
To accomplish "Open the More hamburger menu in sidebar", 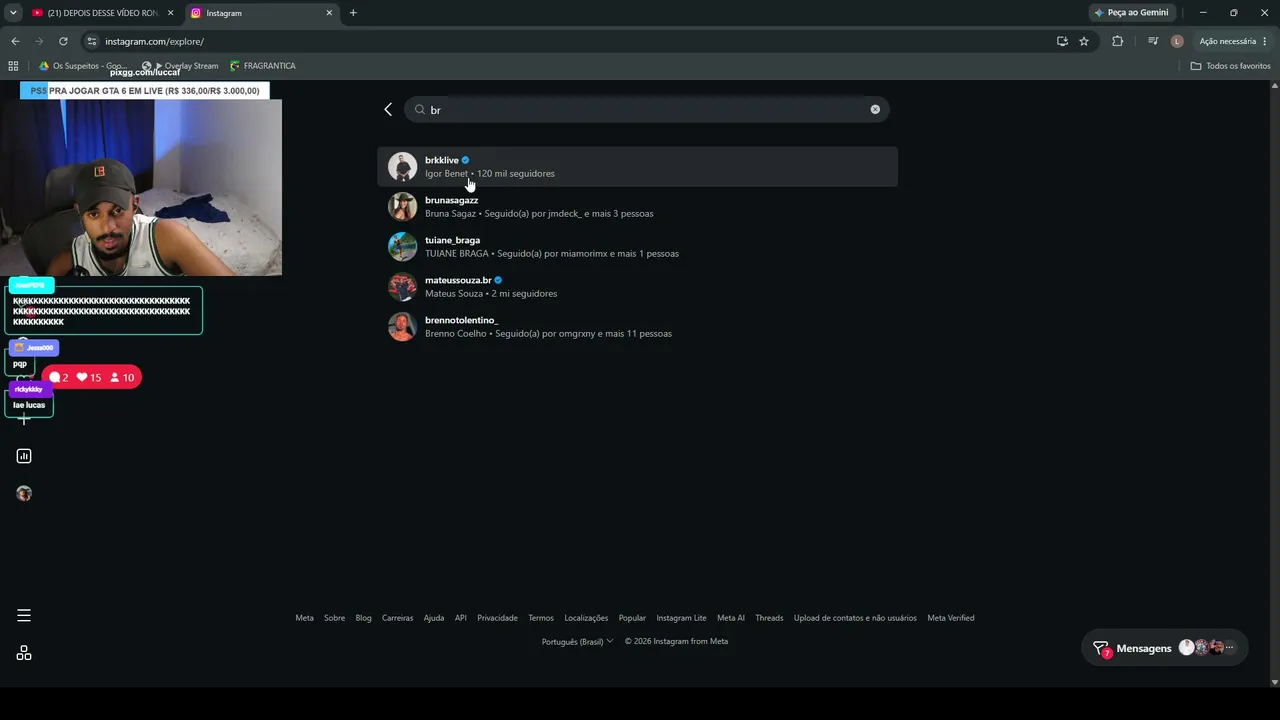I will pos(24,616).
